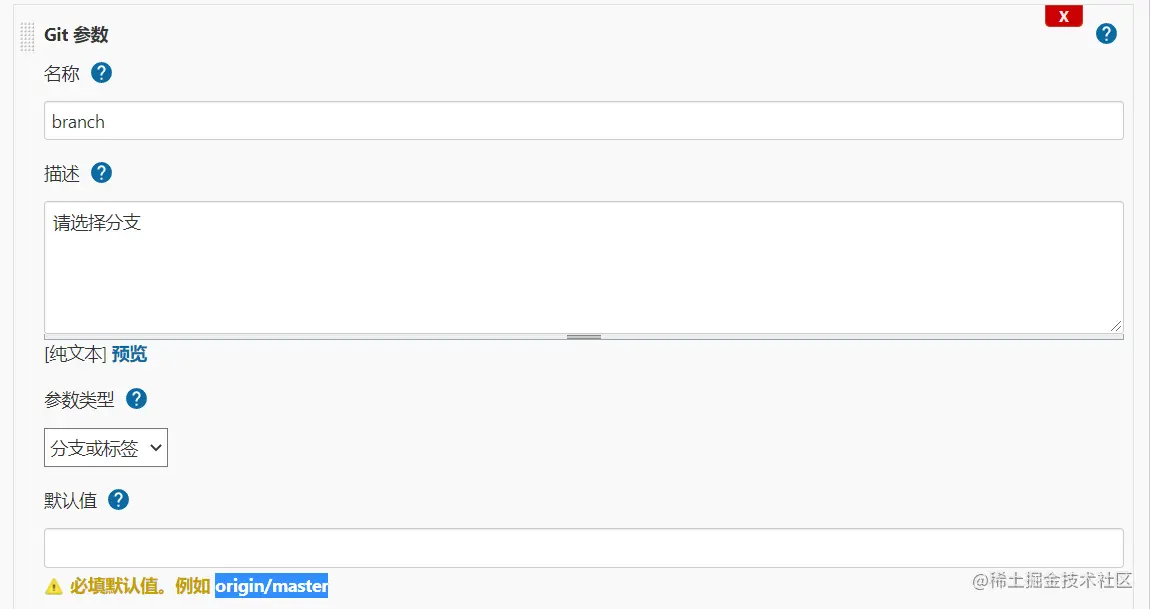Viewport: 1151px width, 609px height.
Task: Click the Git 参数 section heading
Action: click(76, 35)
